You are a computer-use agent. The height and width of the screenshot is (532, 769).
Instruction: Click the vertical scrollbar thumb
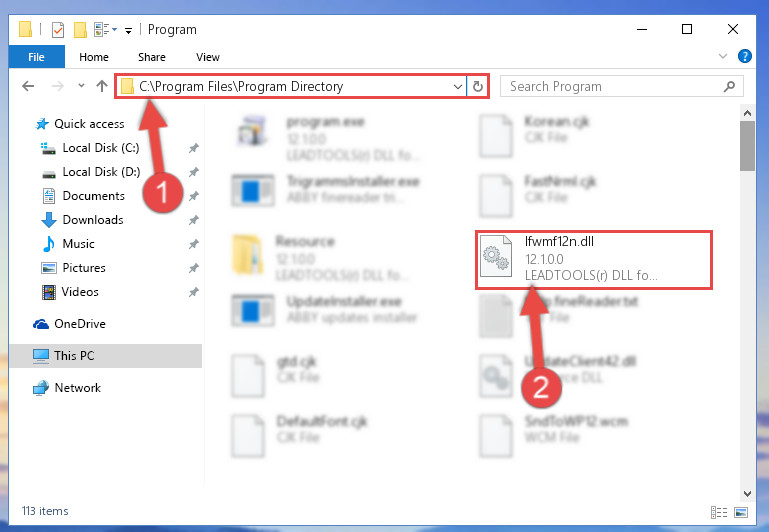pos(747,146)
